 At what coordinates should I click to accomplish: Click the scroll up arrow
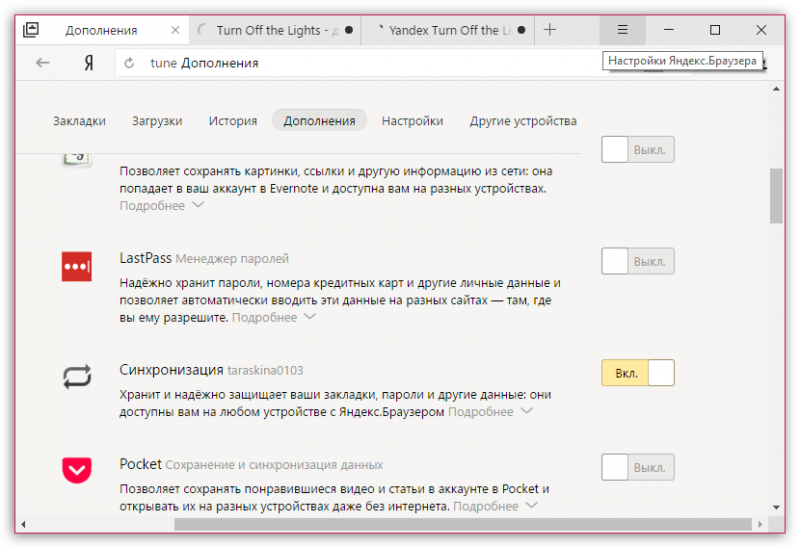click(776, 89)
